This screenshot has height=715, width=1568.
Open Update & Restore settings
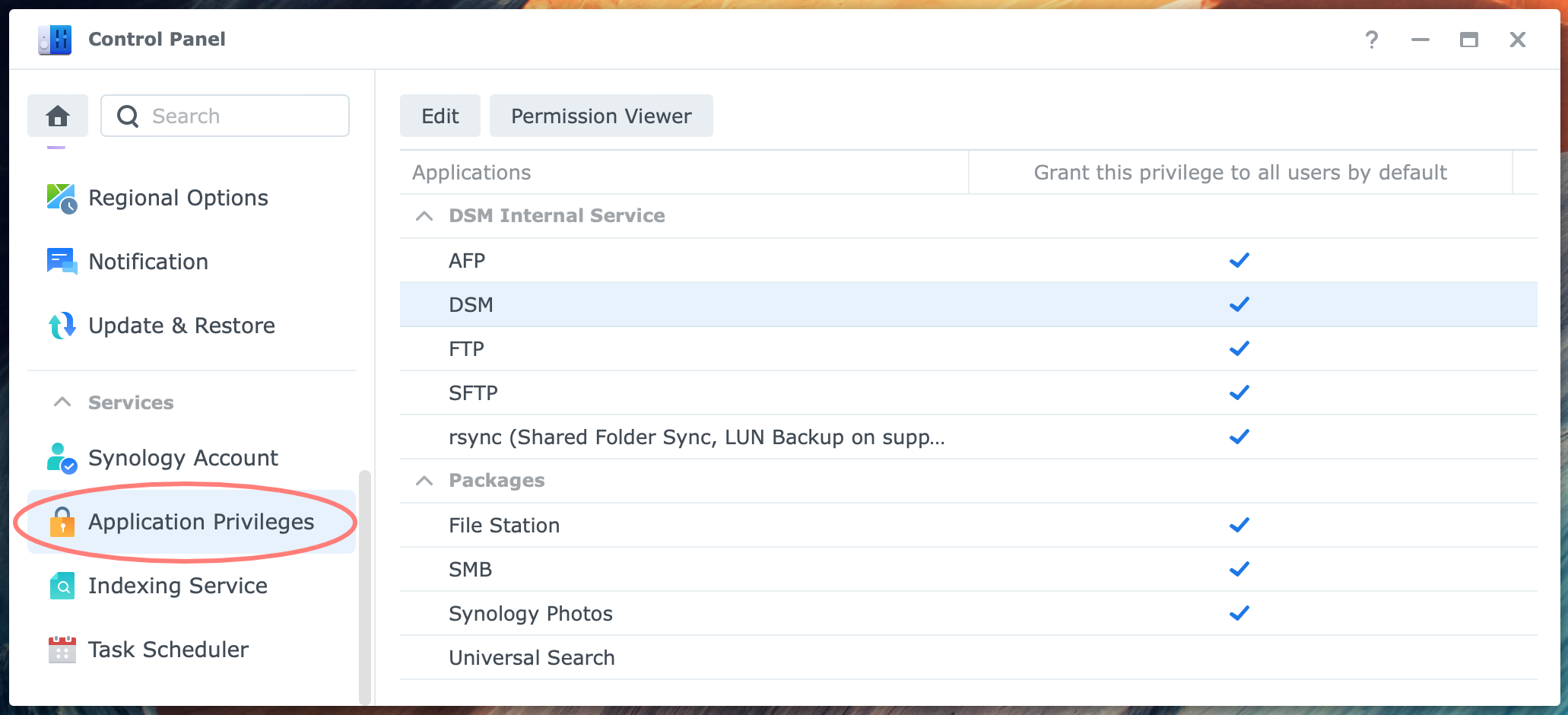click(x=192, y=326)
